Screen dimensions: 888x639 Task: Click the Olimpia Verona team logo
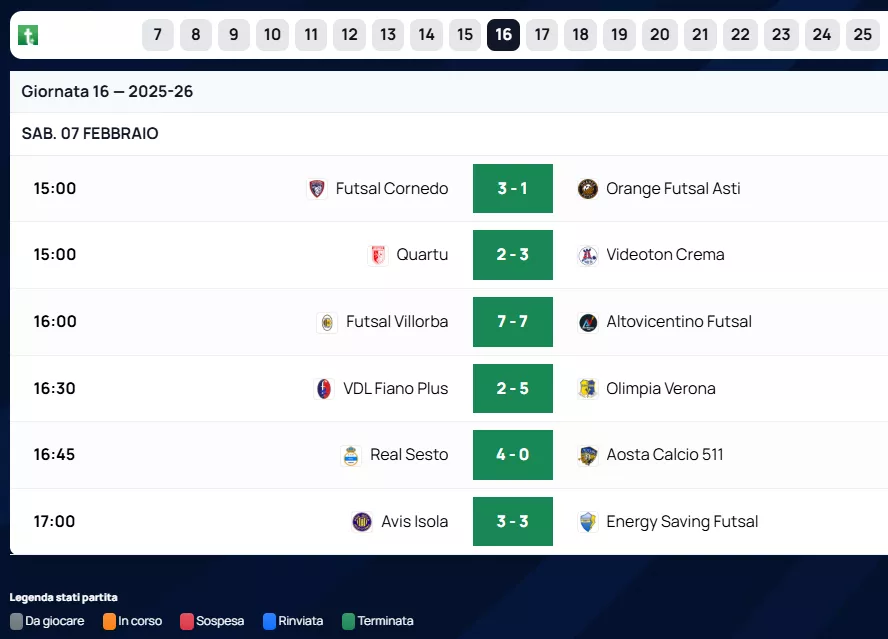pyautogui.click(x=588, y=389)
